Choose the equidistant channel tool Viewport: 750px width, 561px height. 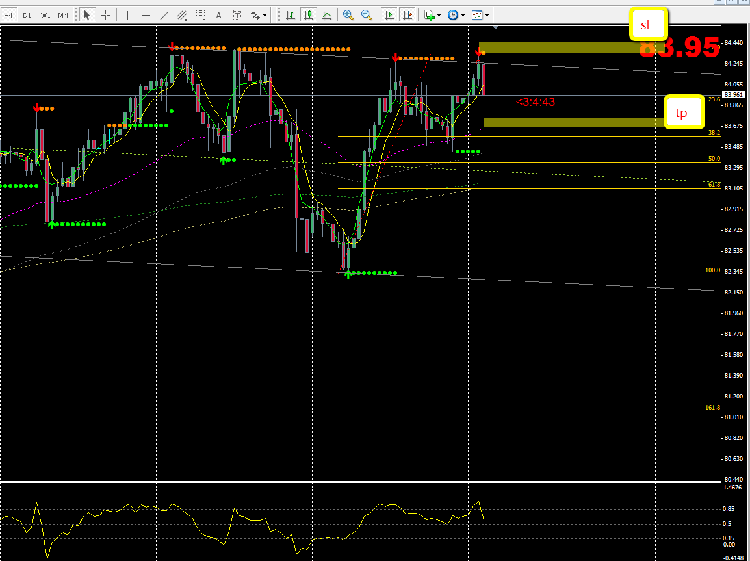pyautogui.click(x=182, y=15)
